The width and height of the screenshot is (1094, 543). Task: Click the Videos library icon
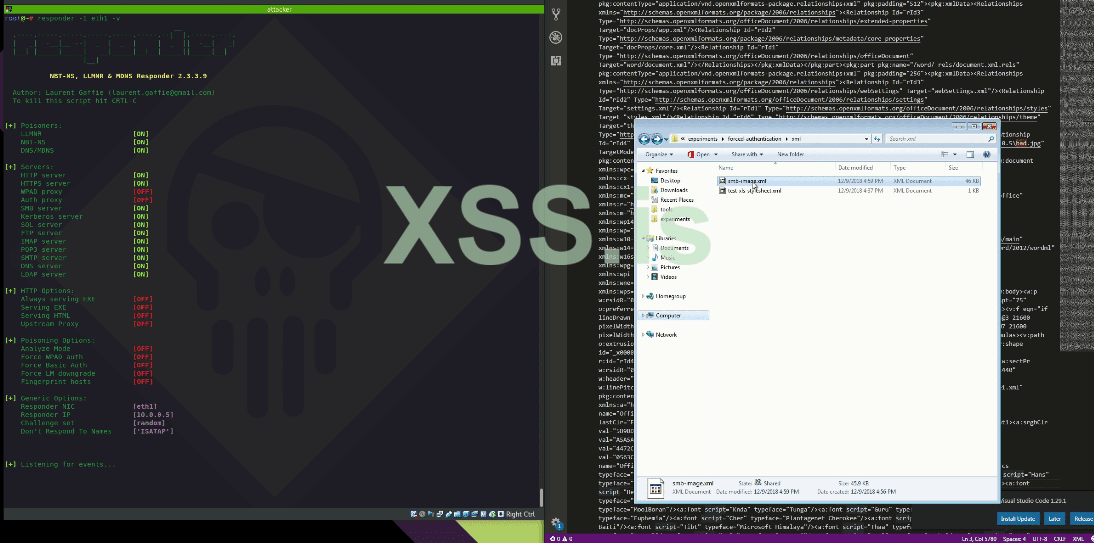654,277
